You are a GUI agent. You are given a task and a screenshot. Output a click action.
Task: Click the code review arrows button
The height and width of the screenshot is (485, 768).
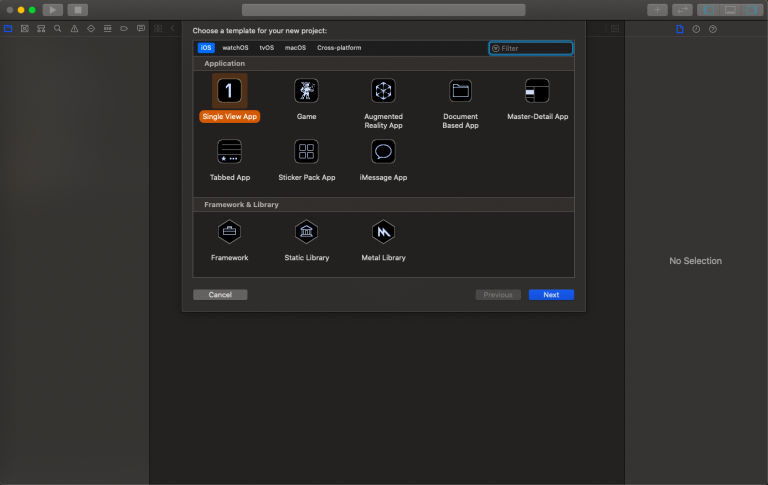pos(682,10)
